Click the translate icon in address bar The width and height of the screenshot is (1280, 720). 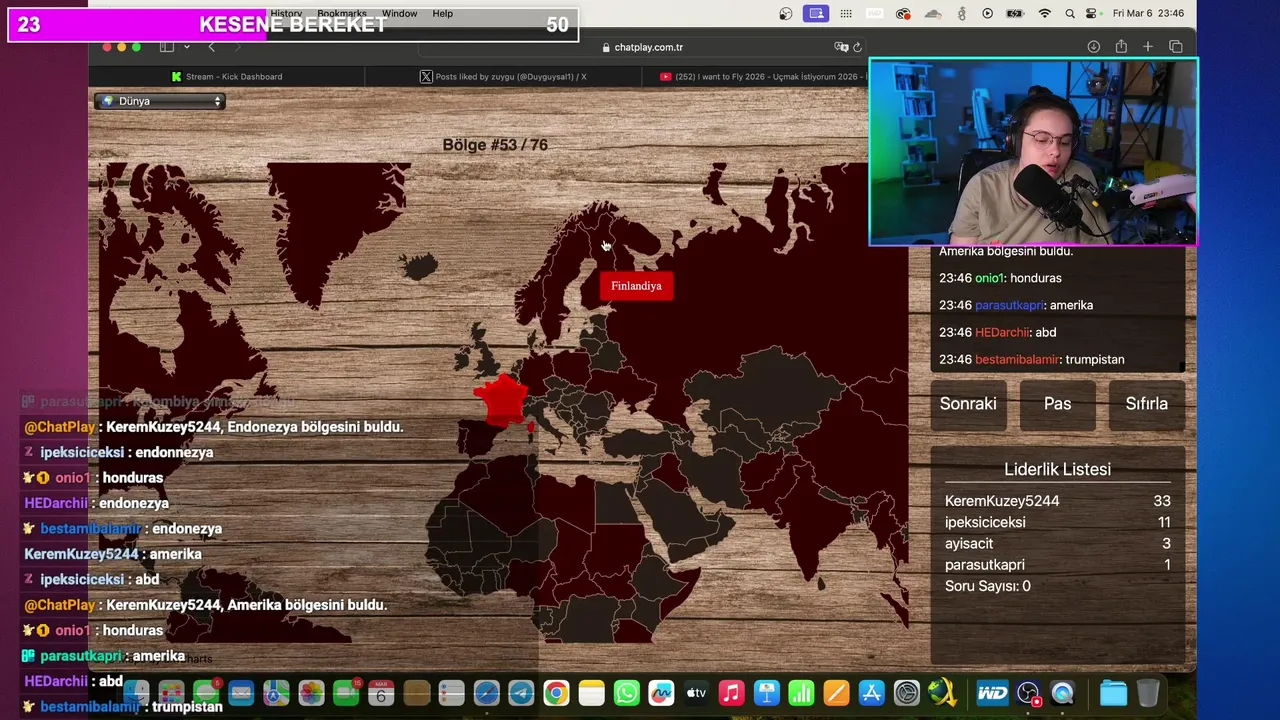click(x=841, y=47)
